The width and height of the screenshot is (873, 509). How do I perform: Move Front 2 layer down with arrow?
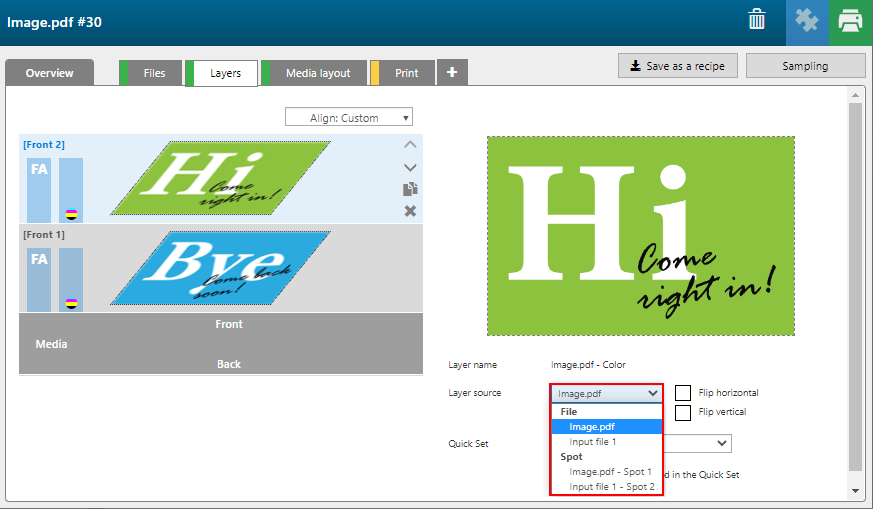[x=410, y=167]
